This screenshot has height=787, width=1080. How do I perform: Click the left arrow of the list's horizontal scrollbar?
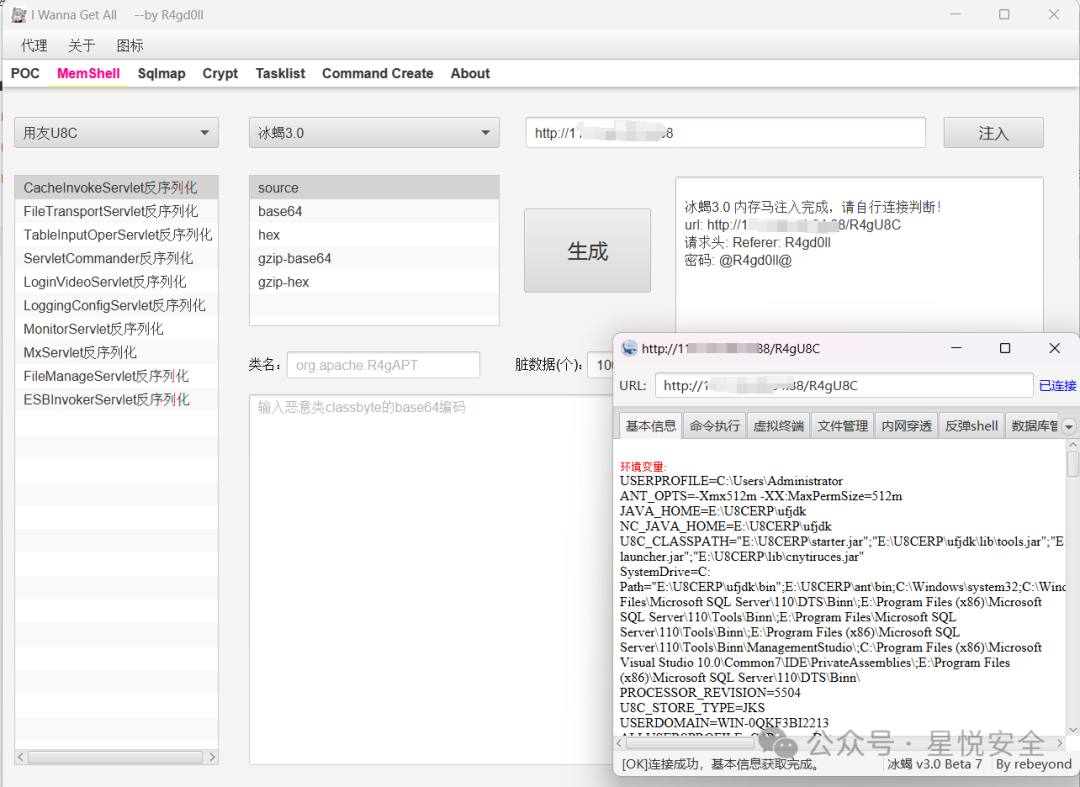click(21, 757)
